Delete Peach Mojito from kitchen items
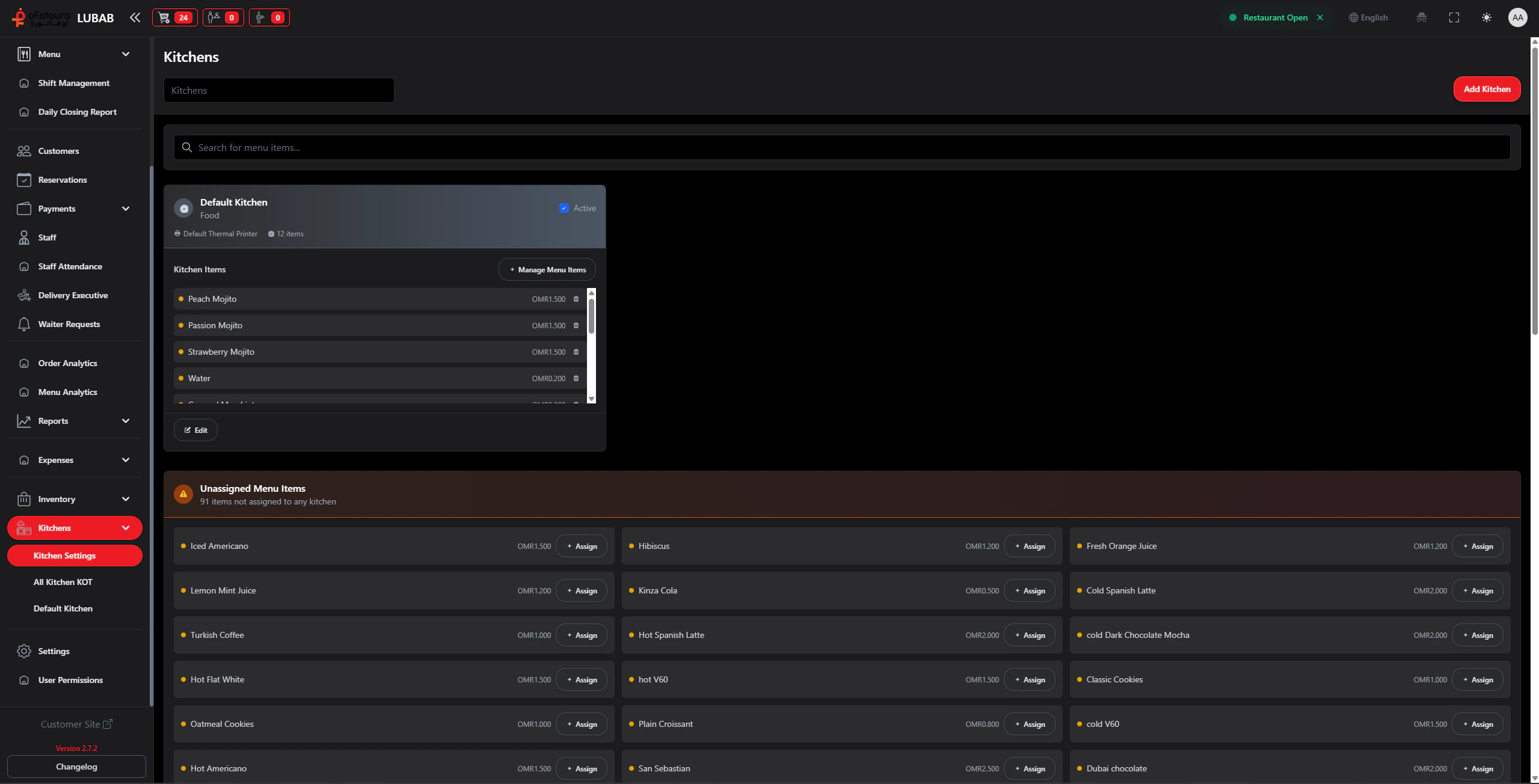This screenshot has width=1539, height=784. pyautogui.click(x=576, y=299)
